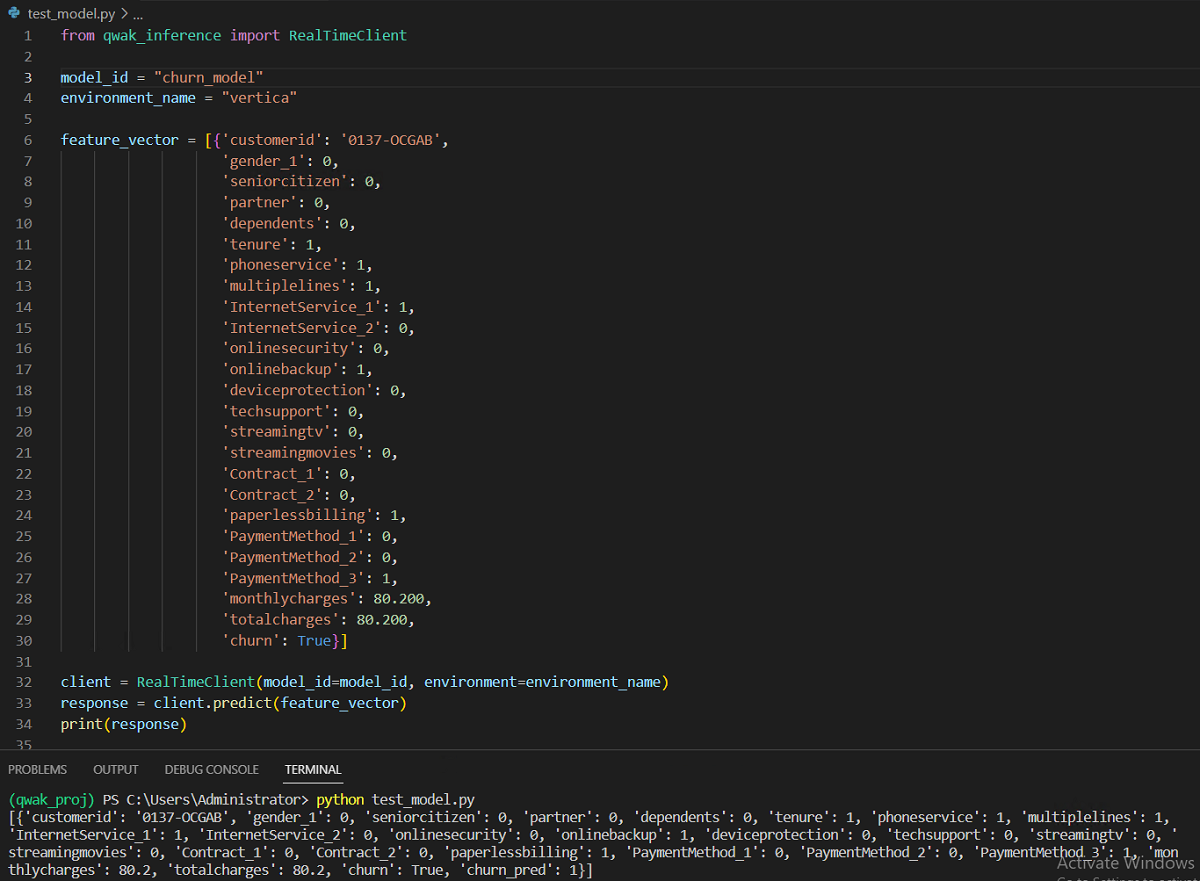Click 'Contract_2' key on editor line 23

pyautogui.click(x=272, y=495)
